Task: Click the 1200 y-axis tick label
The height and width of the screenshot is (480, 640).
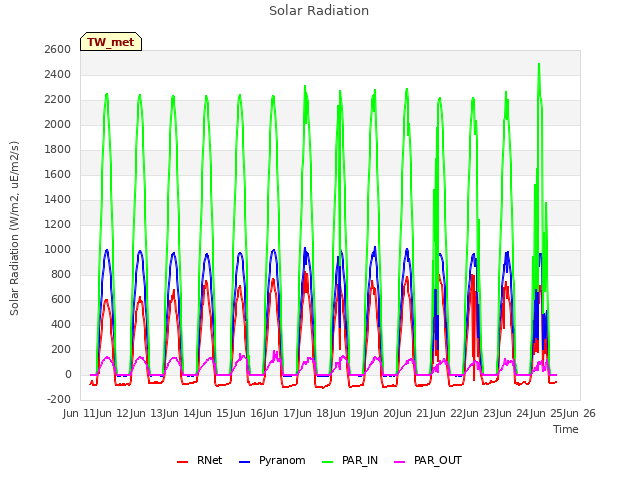Action: [x=58, y=224]
